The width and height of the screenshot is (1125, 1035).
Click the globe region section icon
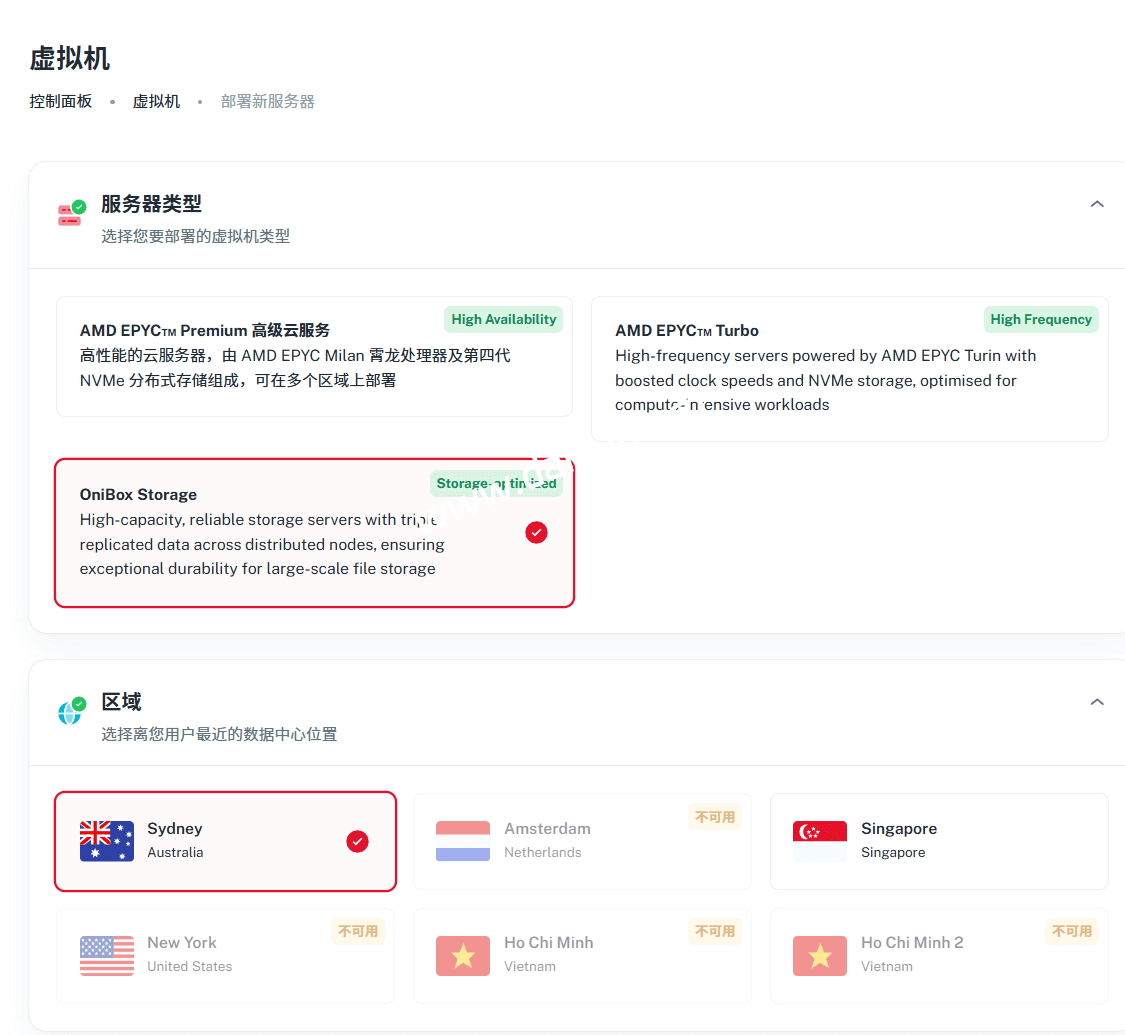click(71, 712)
